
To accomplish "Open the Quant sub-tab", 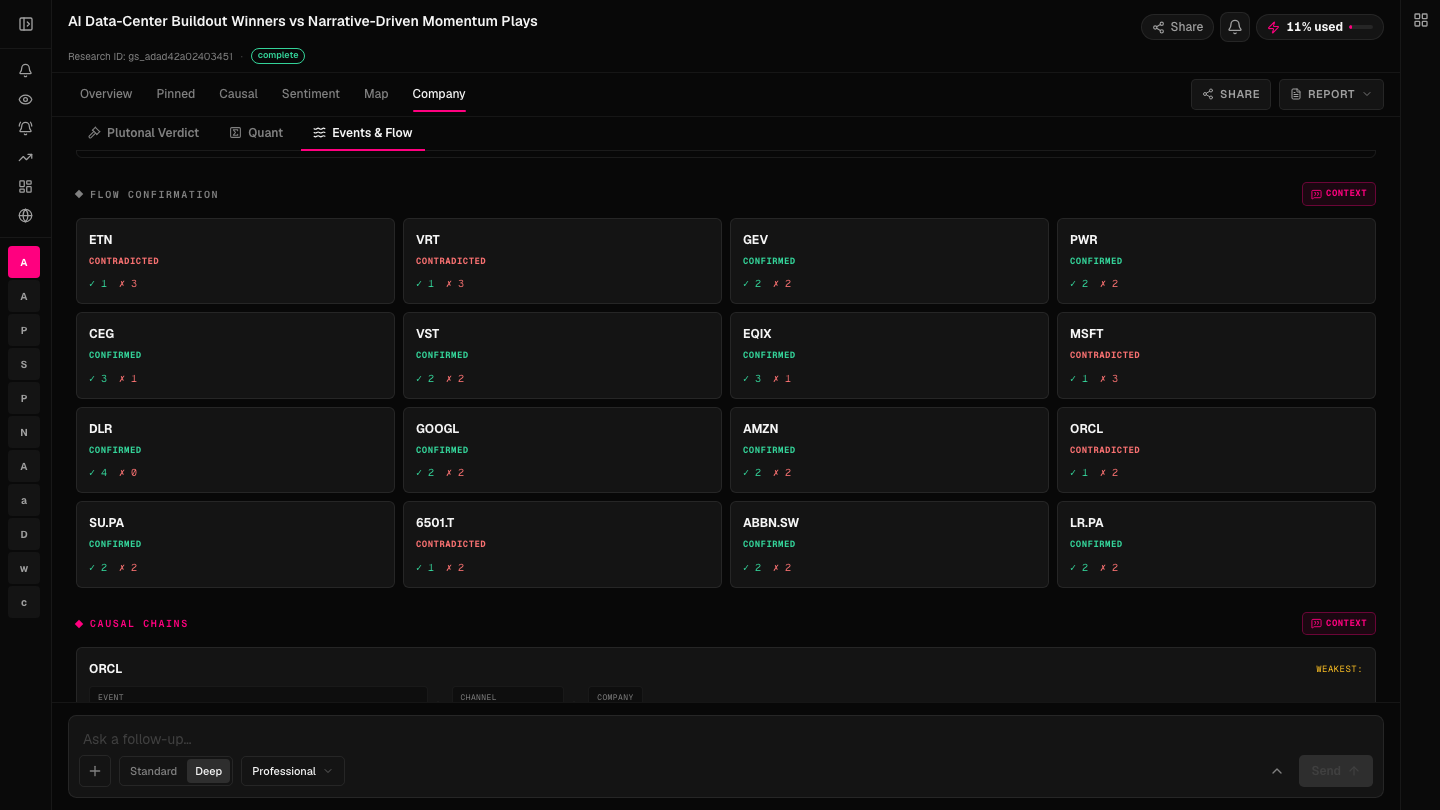I will coord(256,133).
